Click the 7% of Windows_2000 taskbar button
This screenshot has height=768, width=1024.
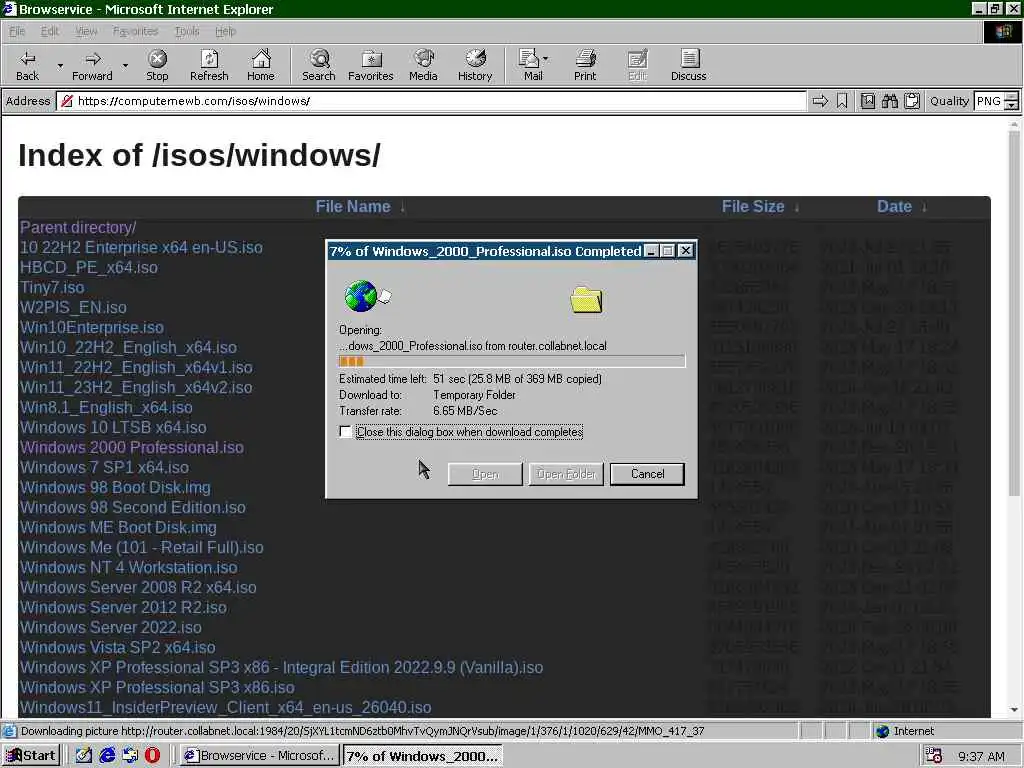click(x=423, y=756)
